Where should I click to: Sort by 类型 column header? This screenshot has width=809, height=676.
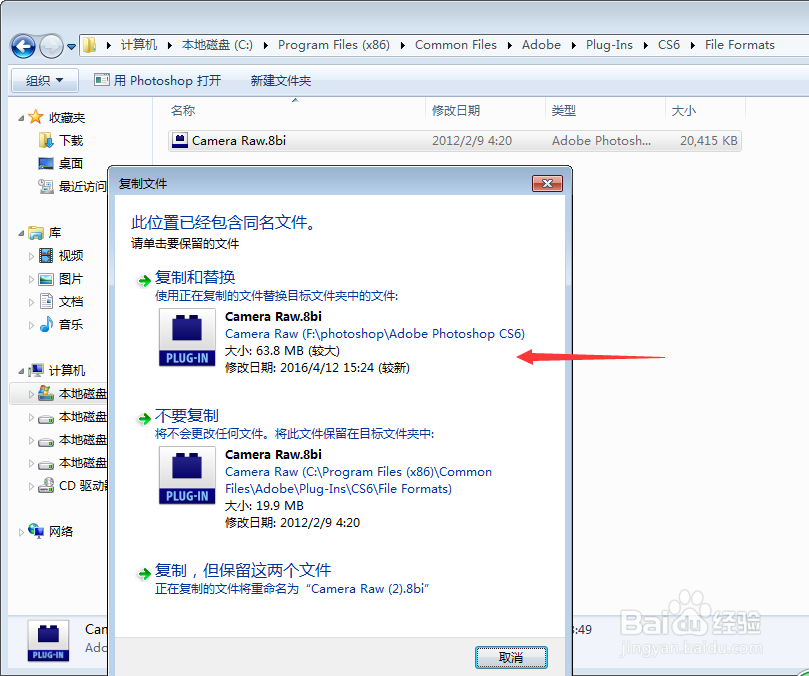(563, 110)
